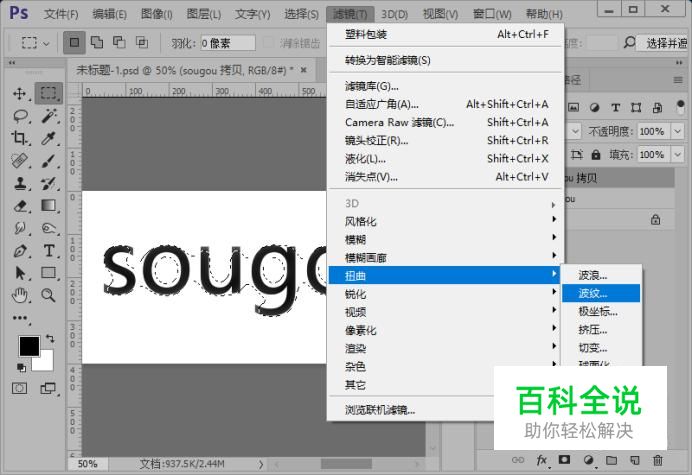692x475 pixels.
Task: Choose 极坐标... in the distort submenu
Action: point(601,311)
